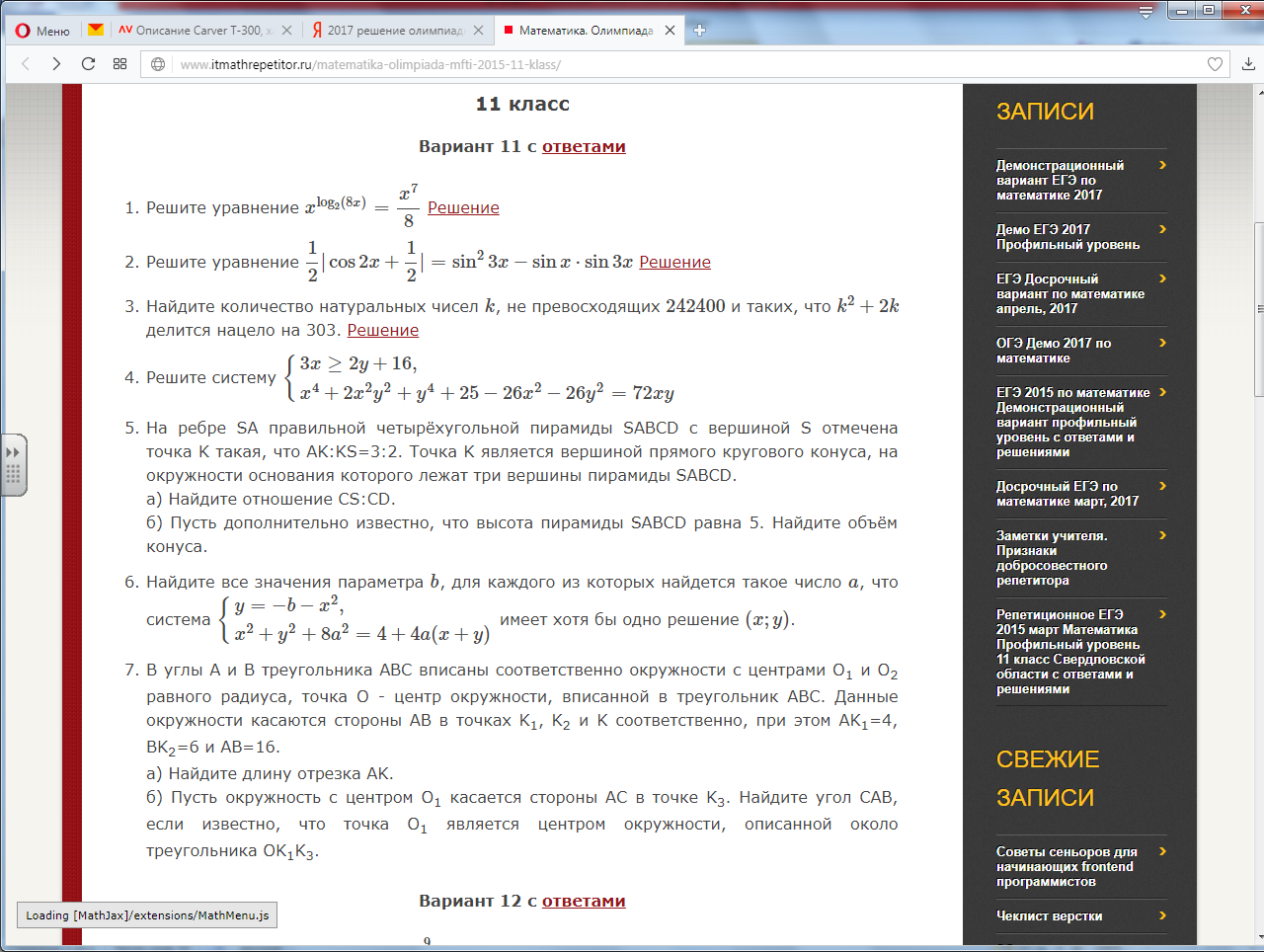
Task: Open Чеклист верстки link
Action: 1050,915
